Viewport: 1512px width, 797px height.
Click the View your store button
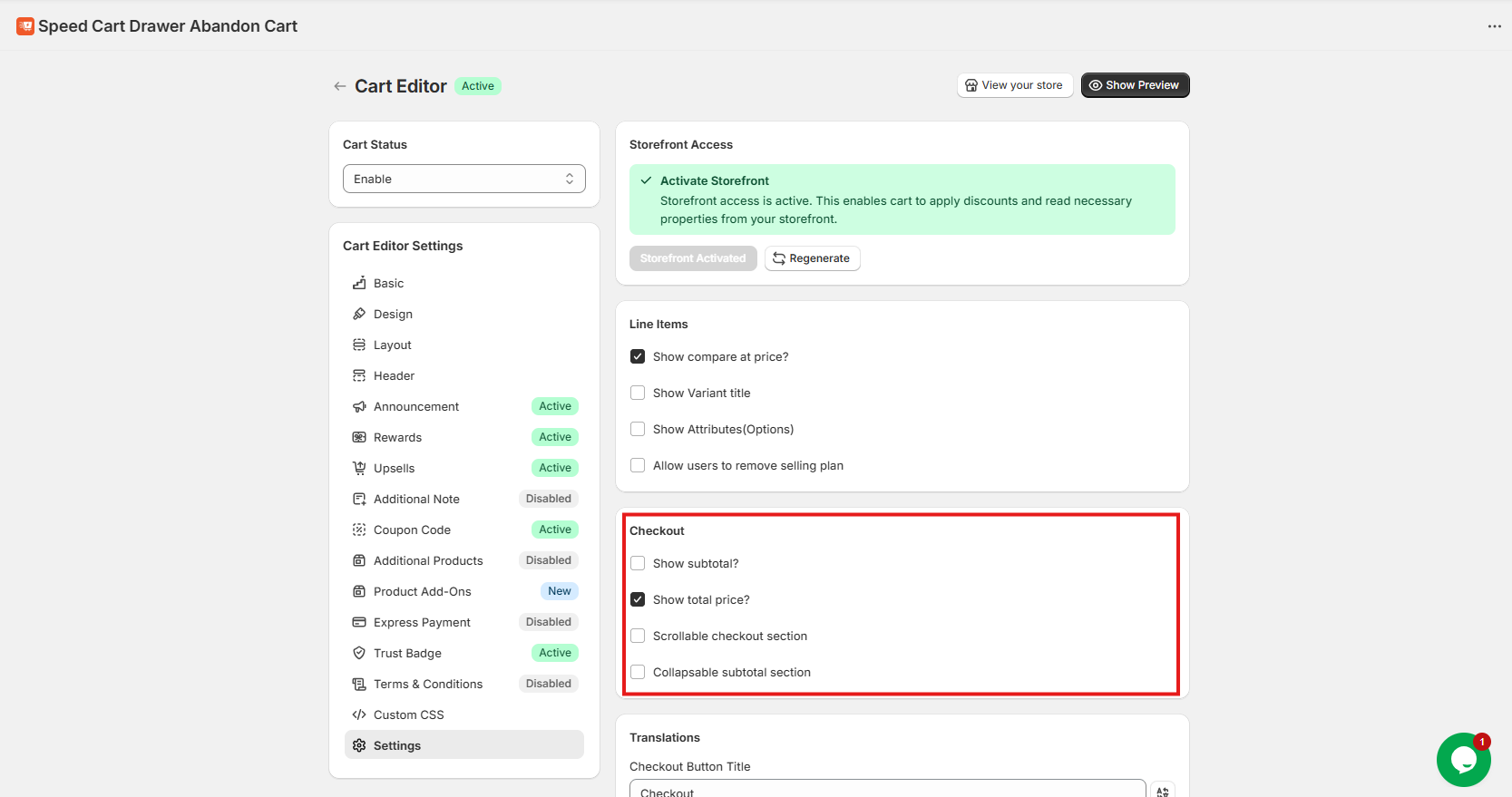pos(1014,85)
